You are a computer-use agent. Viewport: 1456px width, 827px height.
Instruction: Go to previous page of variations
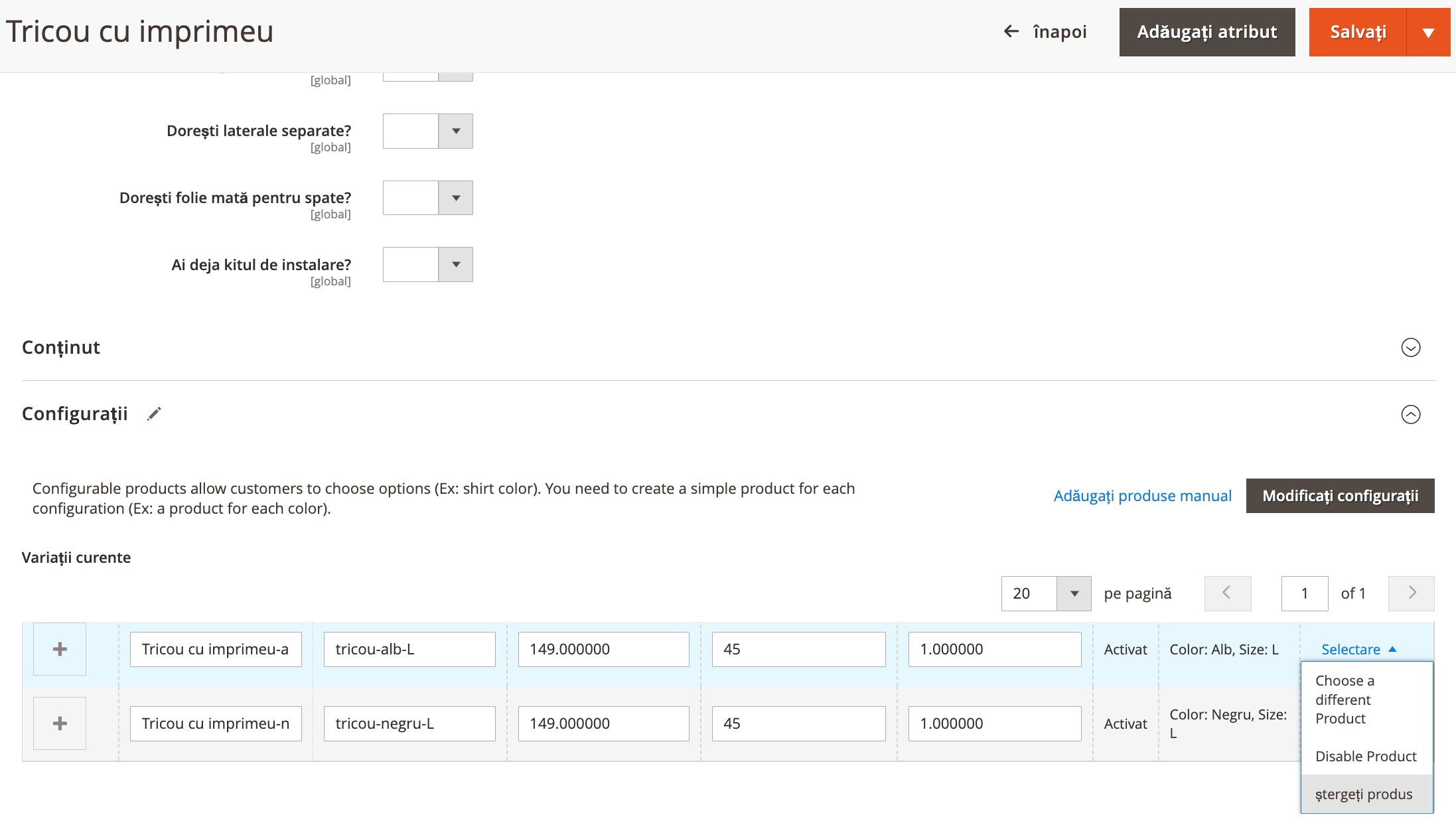point(1228,593)
